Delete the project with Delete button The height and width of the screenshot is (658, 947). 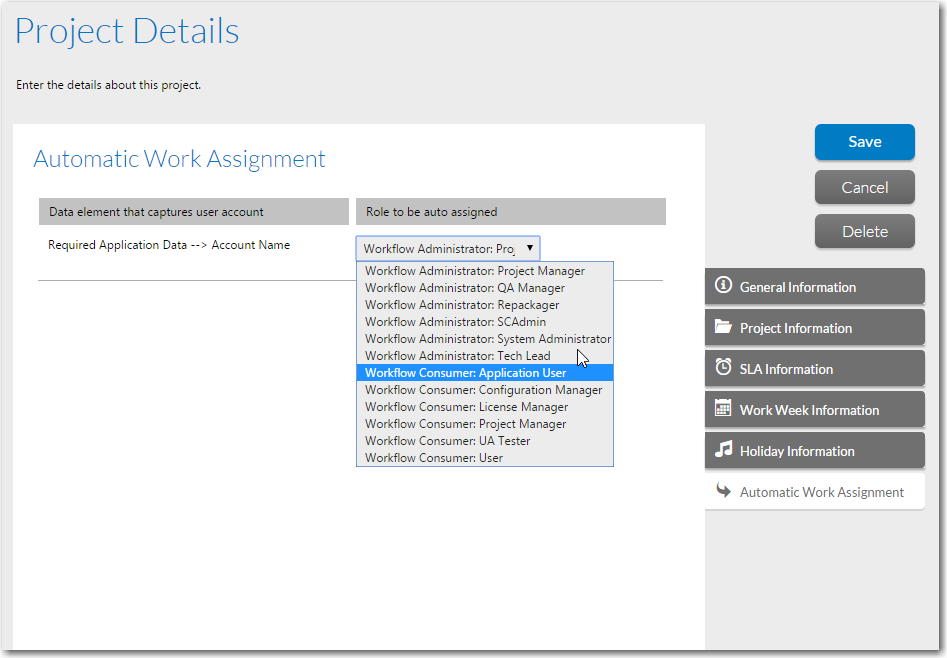click(x=864, y=231)
